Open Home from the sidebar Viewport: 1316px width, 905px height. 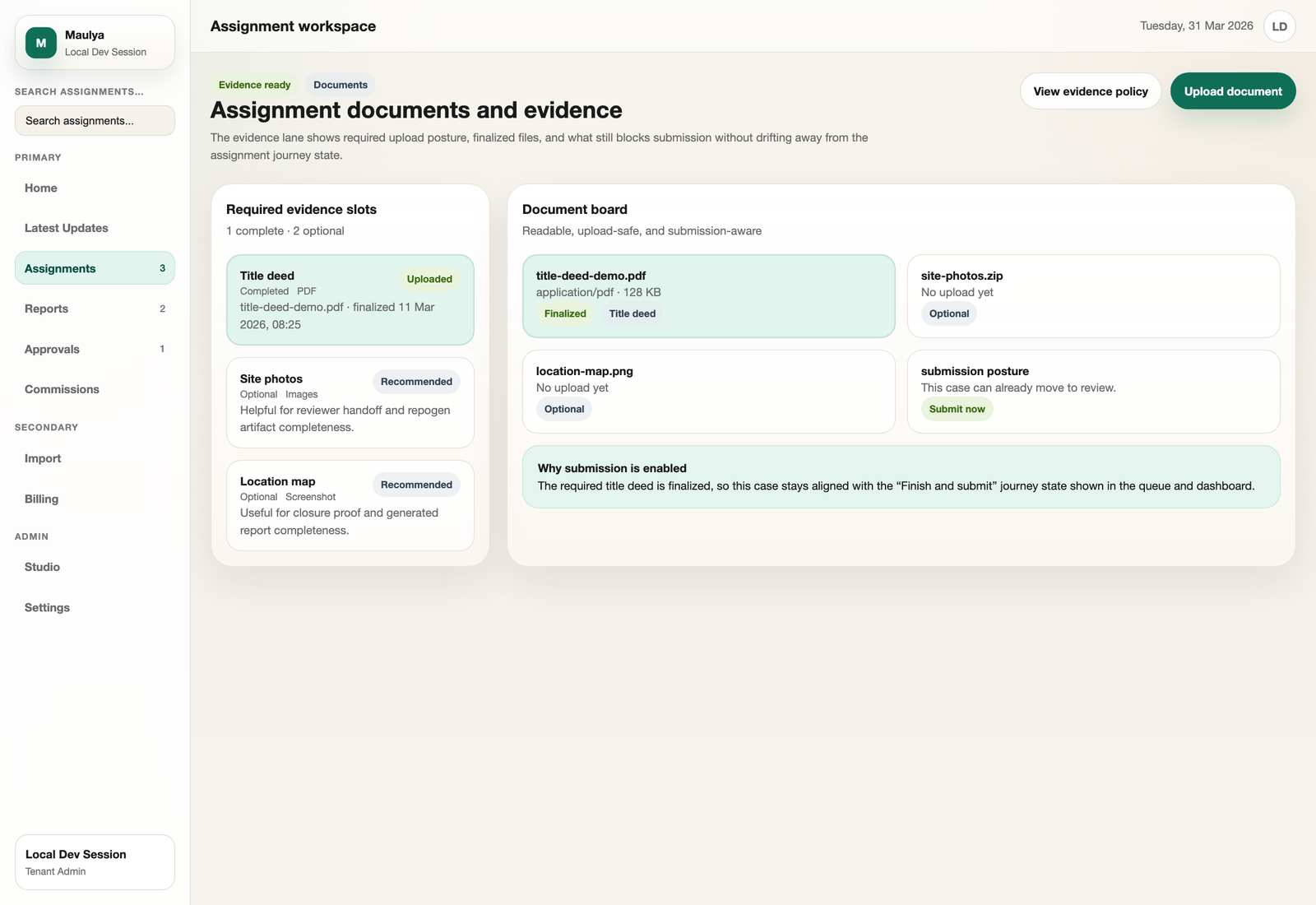40,188
